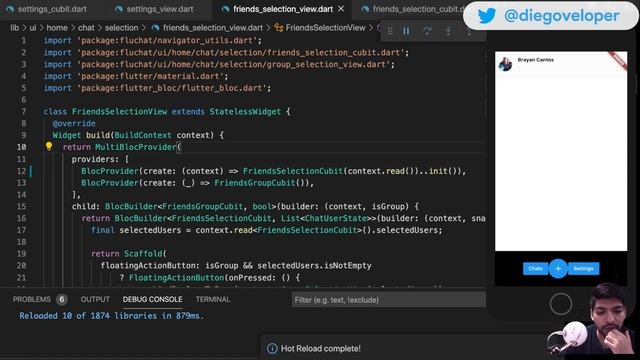The height and width of the screenshot is (360, 640).
Task: Click the Hot Reload complete notification
Action: (320, 349)
